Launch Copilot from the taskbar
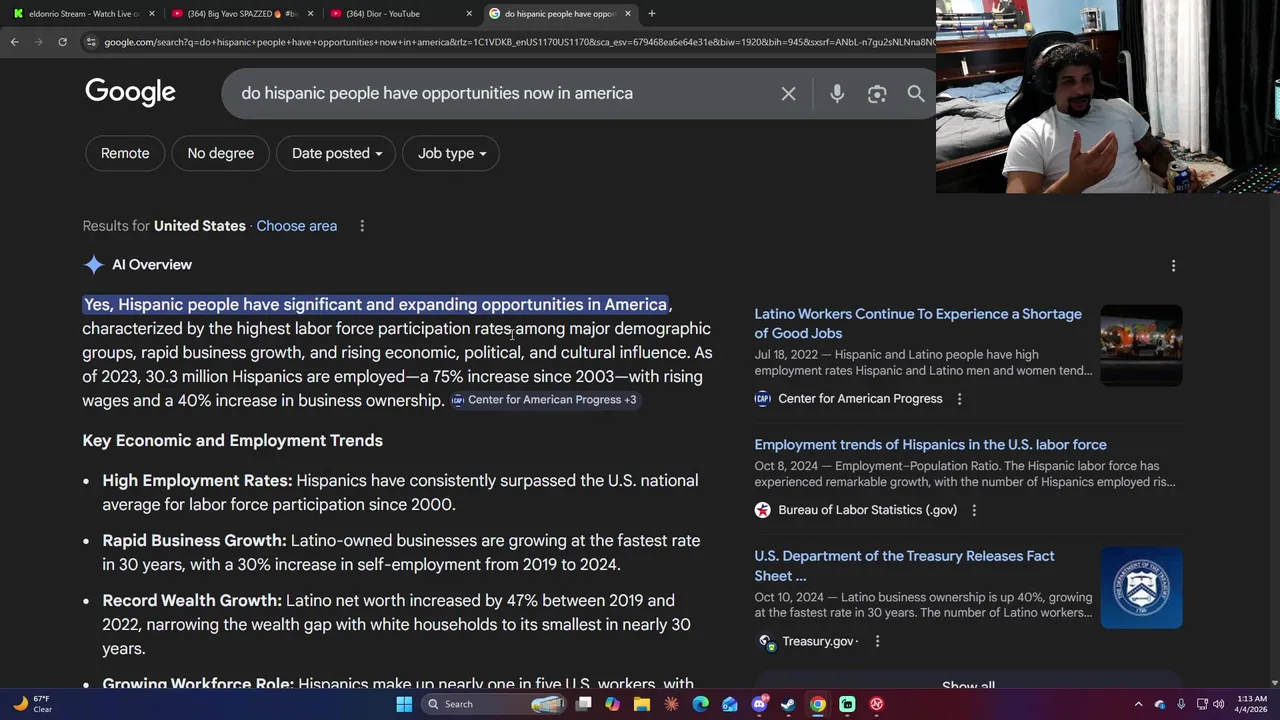Screen dimensions: 1280x720 (612, 704)
